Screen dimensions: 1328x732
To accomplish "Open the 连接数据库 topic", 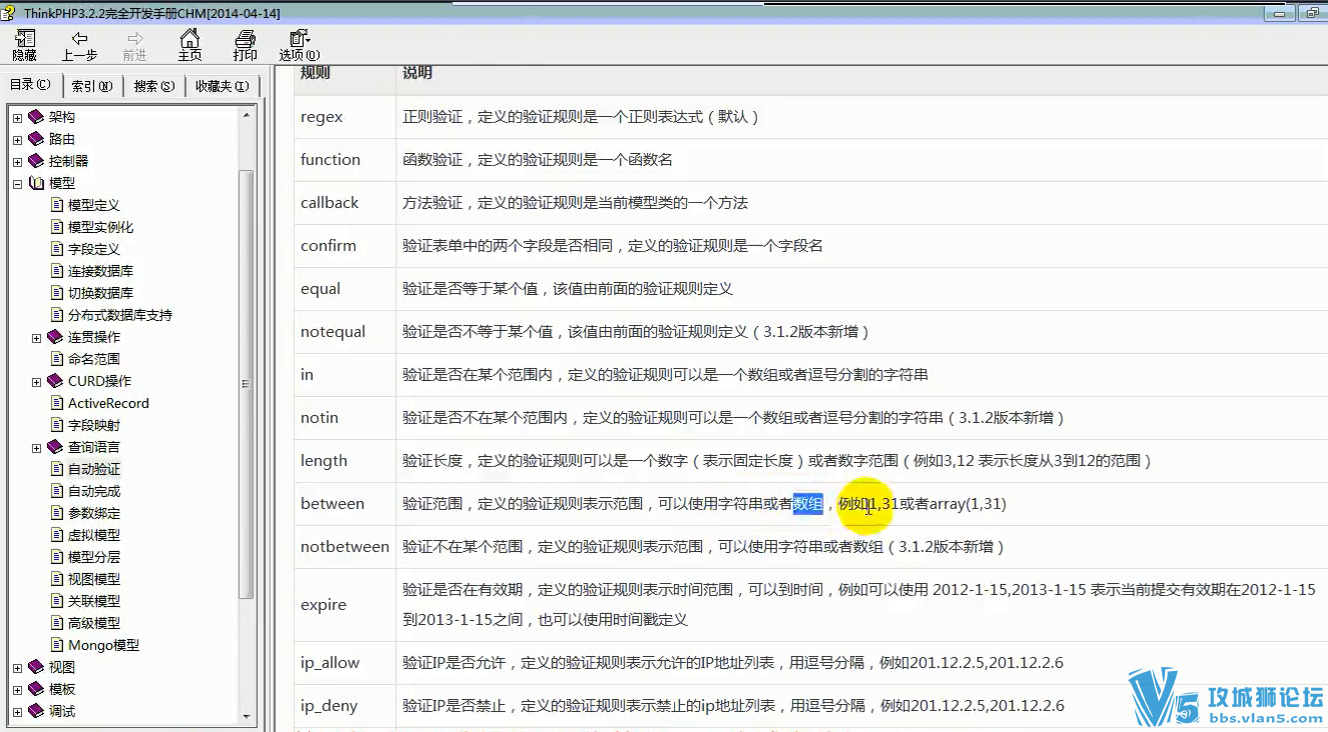I will coord(101,271).
